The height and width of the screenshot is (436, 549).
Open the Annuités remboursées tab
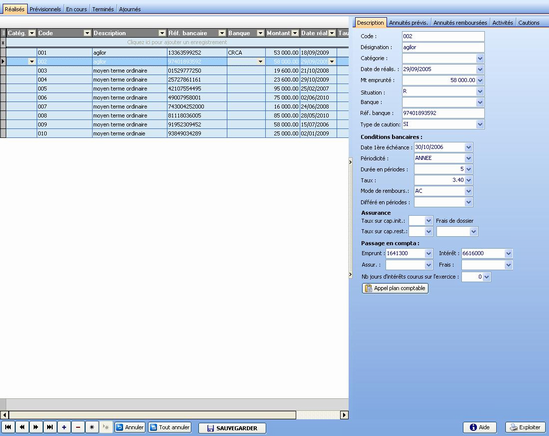(x=460, y=23)
